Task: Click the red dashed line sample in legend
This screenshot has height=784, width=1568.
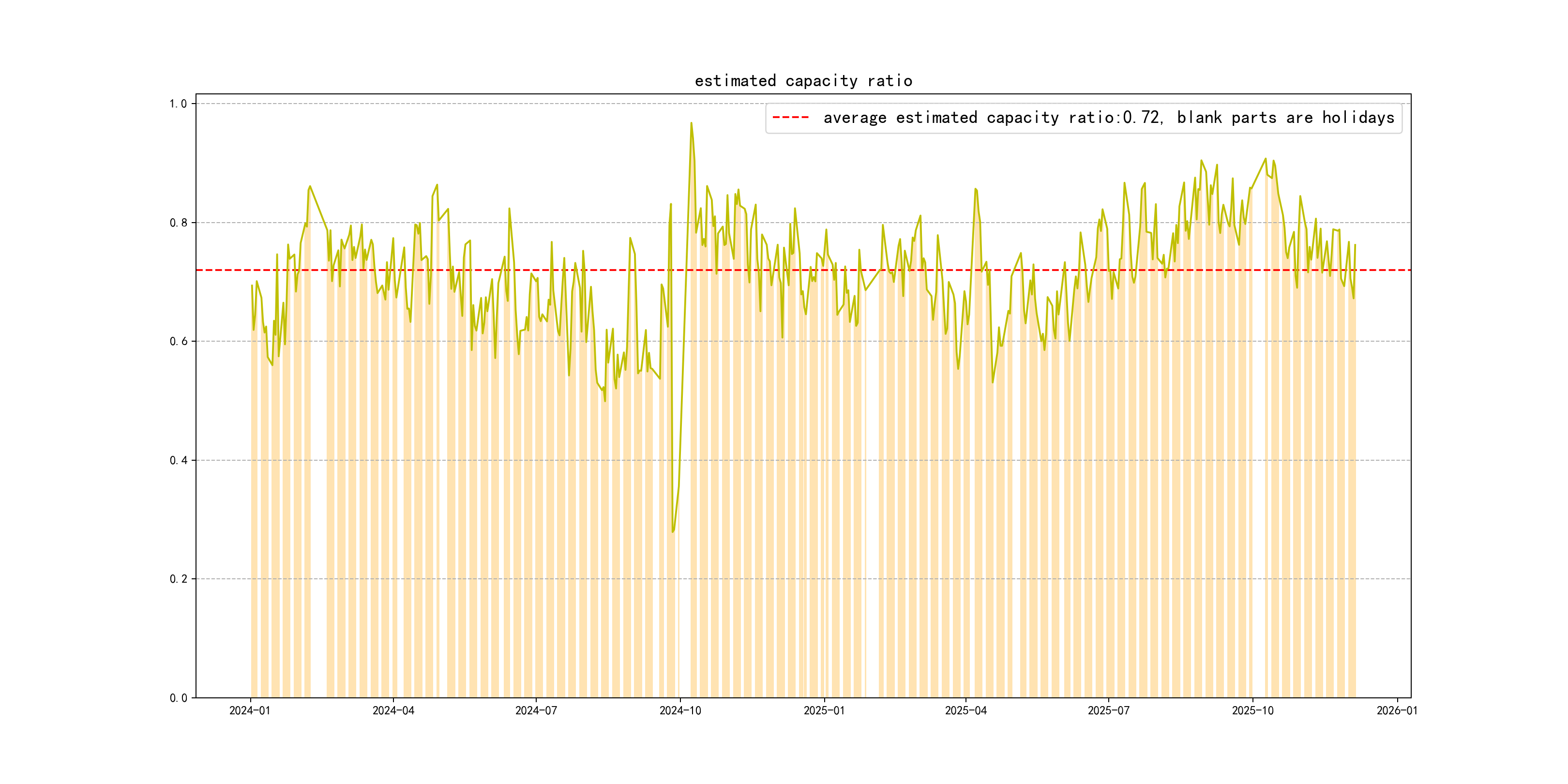Action: click(790, 118)
